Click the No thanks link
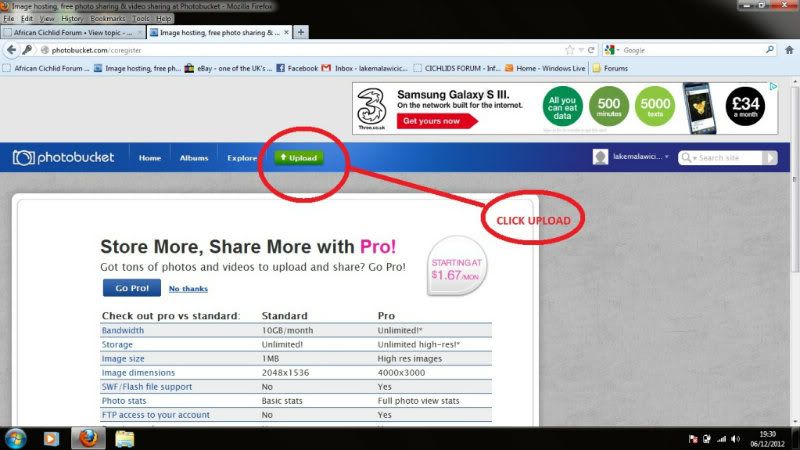800x450 pixels. (x=188, y=289)
